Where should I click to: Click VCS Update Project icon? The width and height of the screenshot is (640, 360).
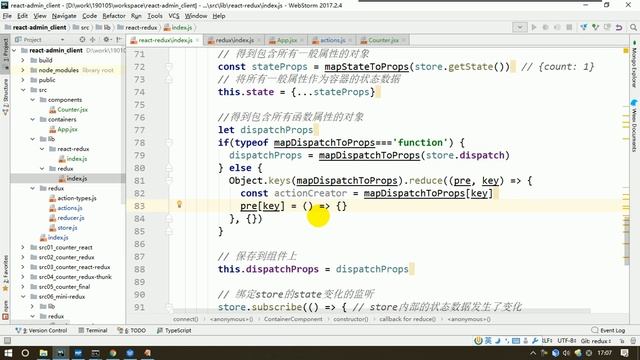point(584,27)
